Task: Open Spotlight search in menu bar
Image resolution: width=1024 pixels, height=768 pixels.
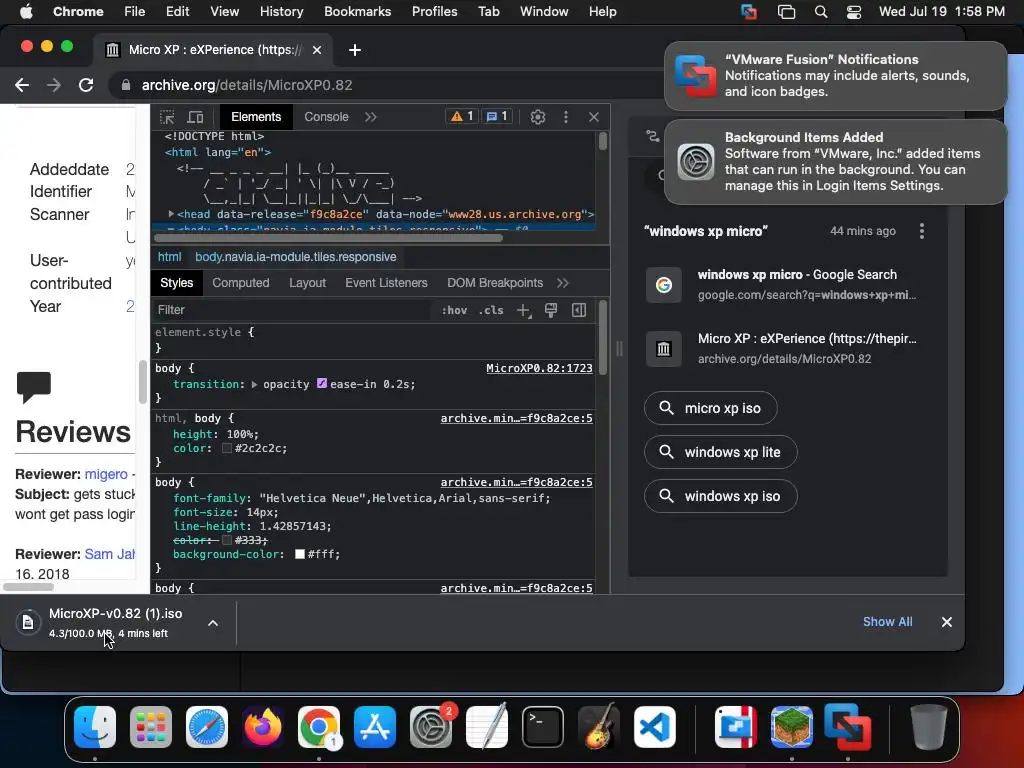Action: 821,12
